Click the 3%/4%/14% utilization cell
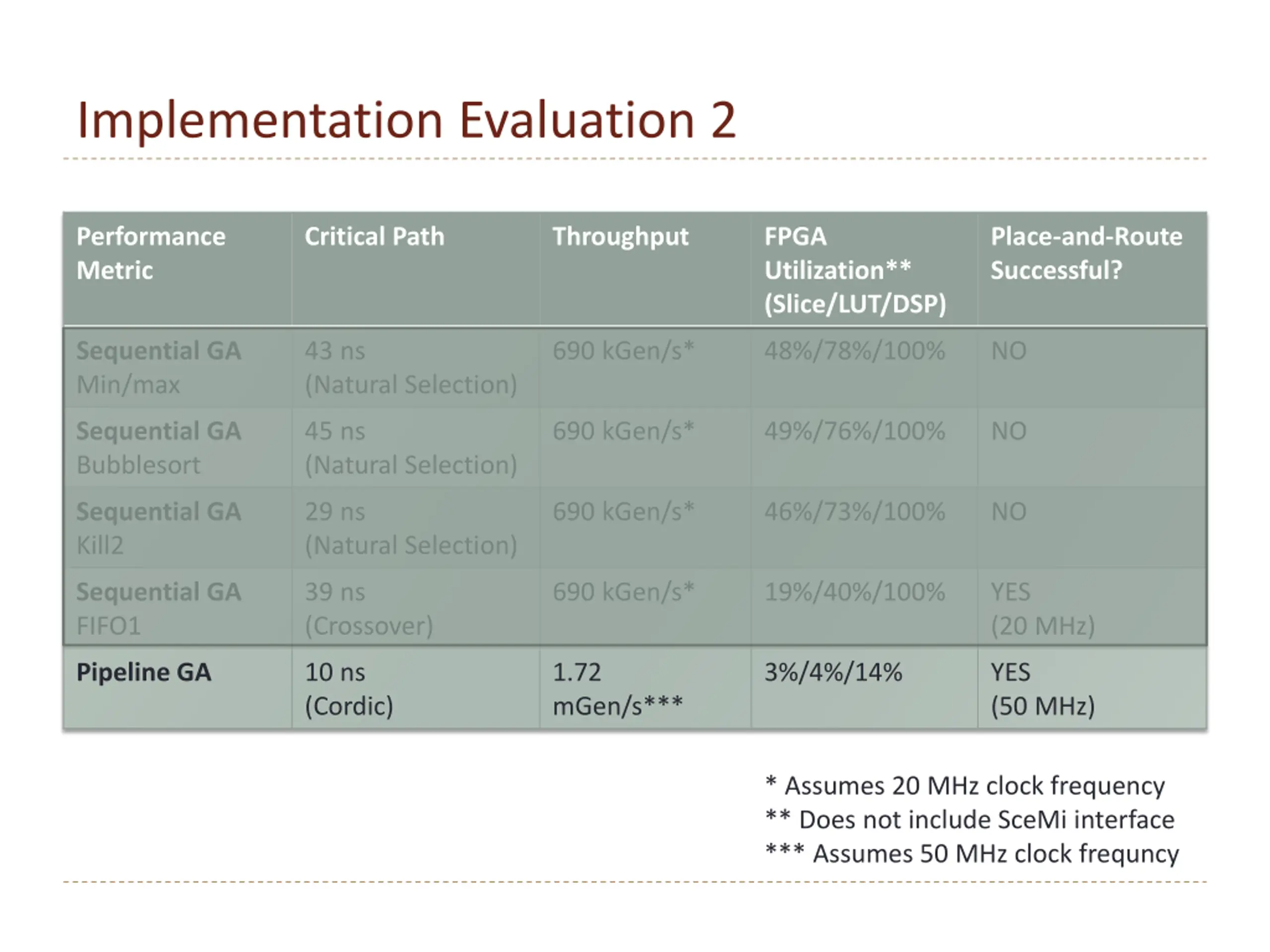Viewport: 1270px width, 952px height. click(x=832, y=672)
